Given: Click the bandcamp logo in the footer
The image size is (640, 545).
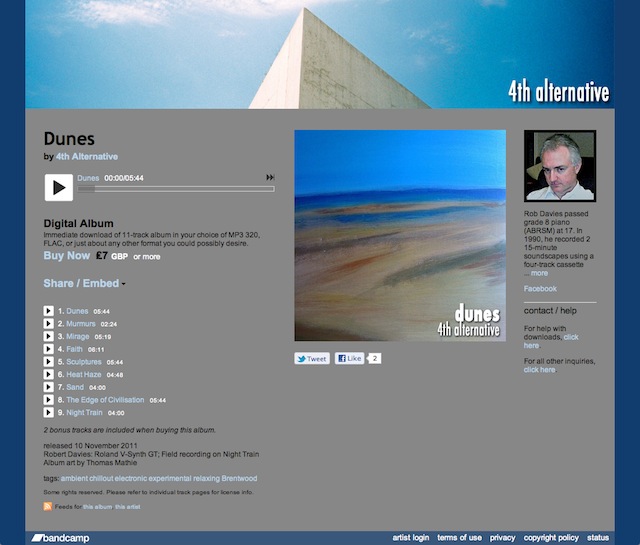Looking at the screenshot, I should point(60,538).
